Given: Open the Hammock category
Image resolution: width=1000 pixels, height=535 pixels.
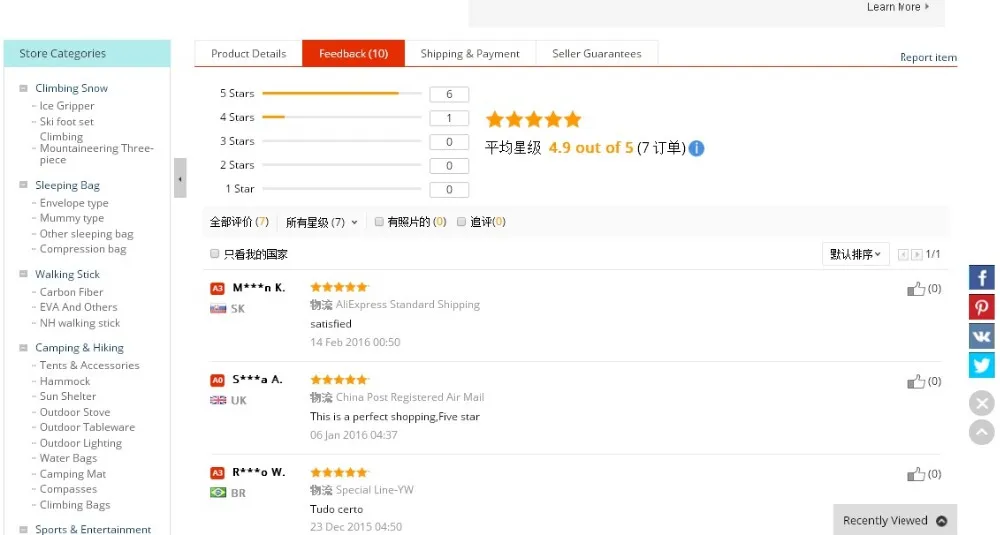Looking at the screenshot, I should (x=65, y=381).
